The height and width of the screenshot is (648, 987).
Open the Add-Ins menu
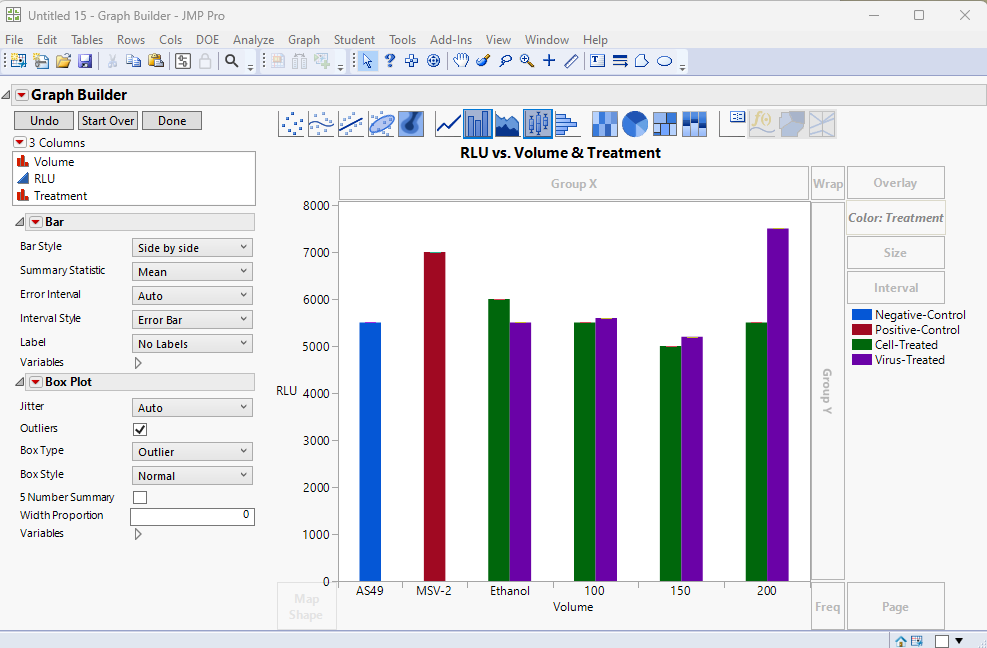click(x=450, y=40)
